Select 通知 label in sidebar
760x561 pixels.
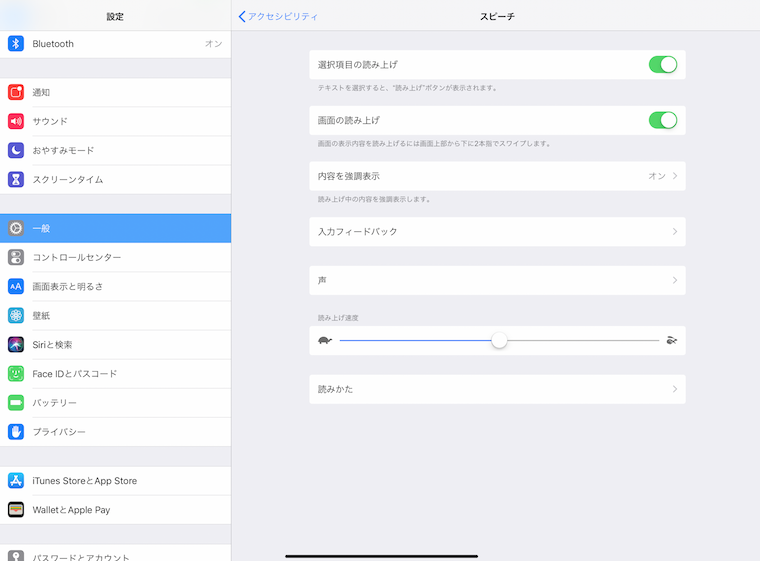tap(41, 92)
